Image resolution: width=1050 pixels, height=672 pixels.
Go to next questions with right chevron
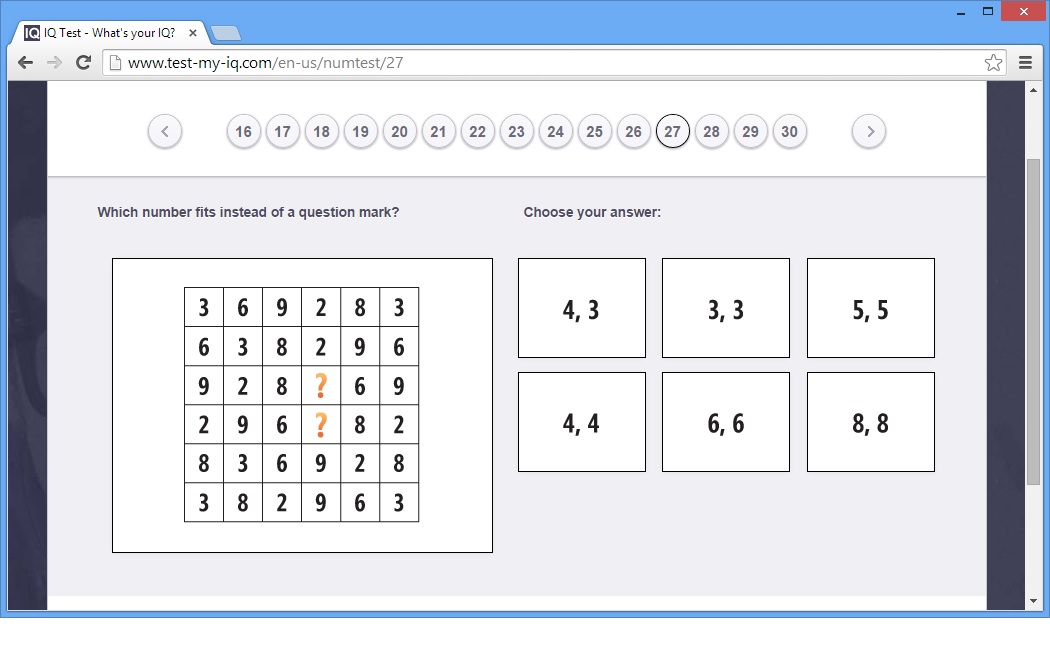[x=869, y=131]
